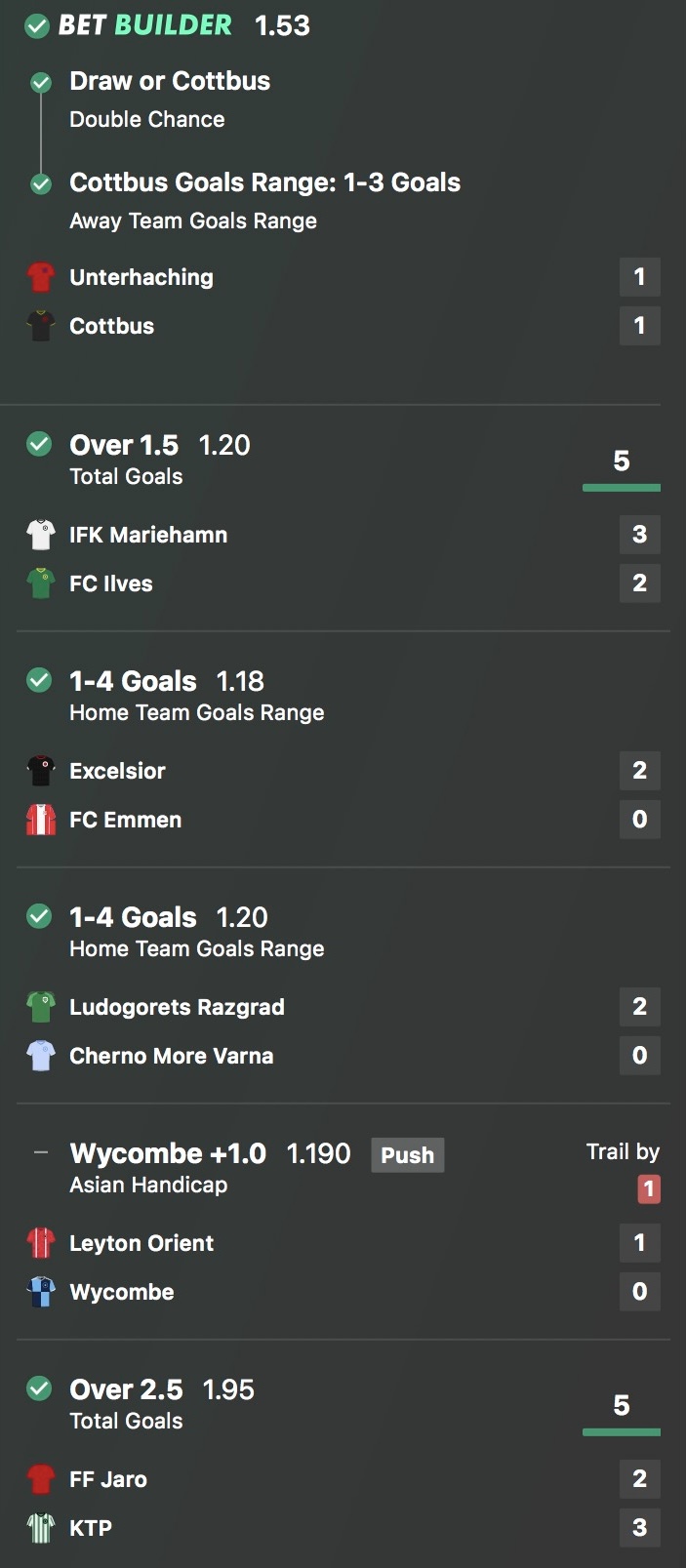This screenshot has width=686, height=1568.
Task: Click the won checkmark beside Over 2.5
Action: [39, 1389]
